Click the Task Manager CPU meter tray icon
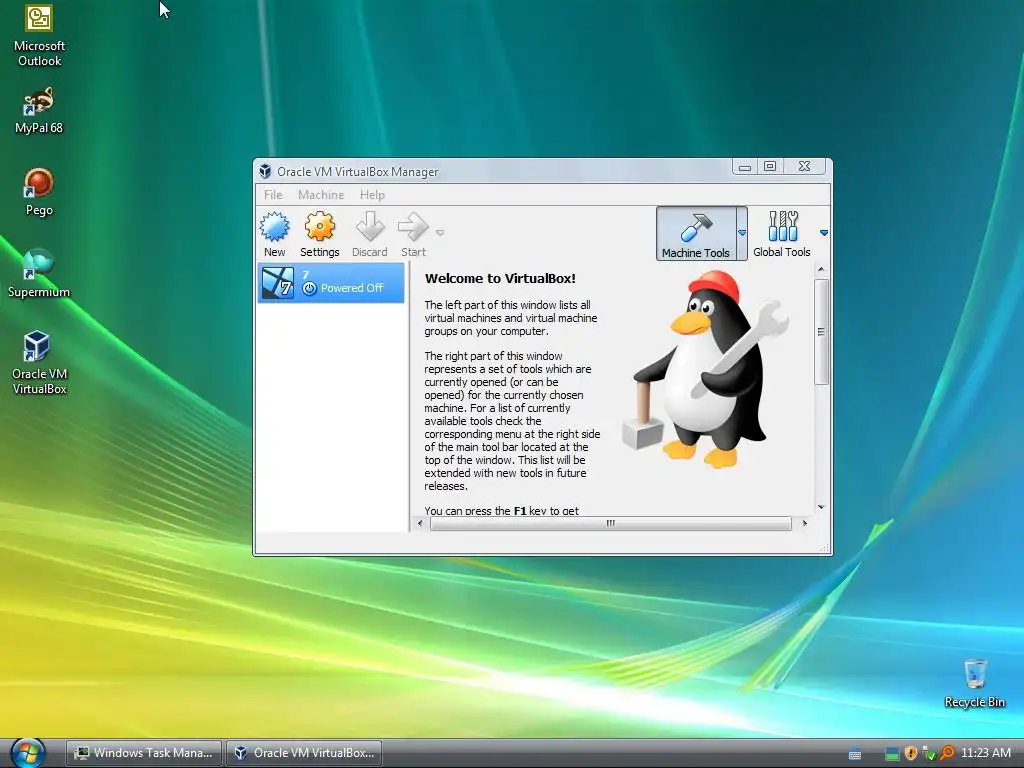 click(x=892, y=753)
